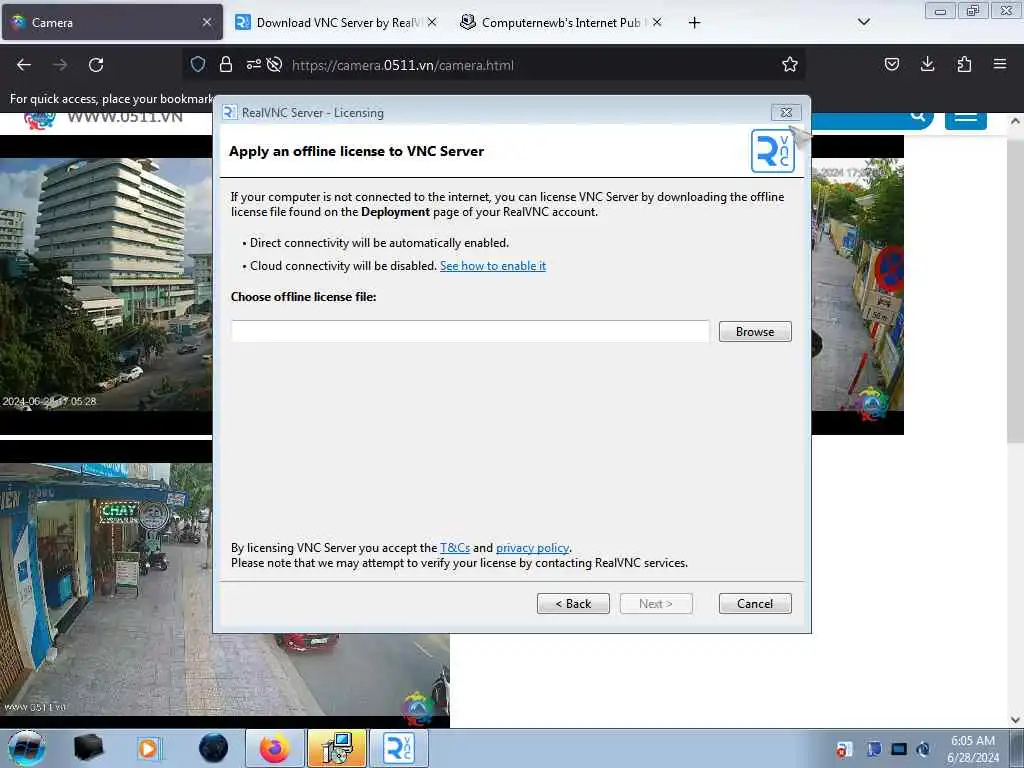Image resolution: width=1024 pixels, height=768 pixels.
Task: Click the page vertical scrollbar
Action: (x=1015, y=291)
